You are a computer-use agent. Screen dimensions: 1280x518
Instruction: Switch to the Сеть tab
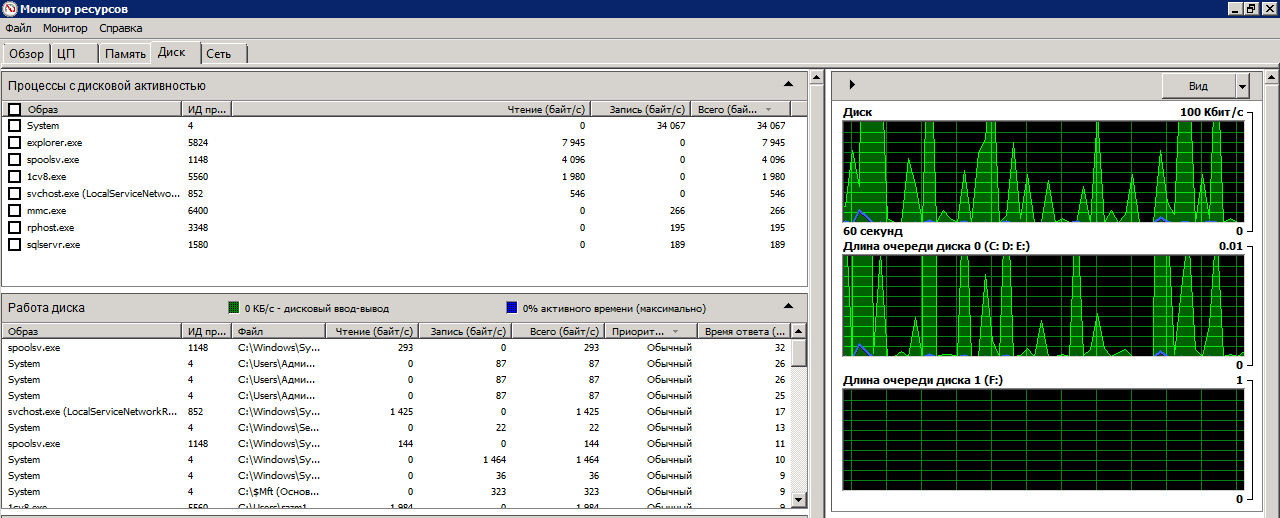219,54
